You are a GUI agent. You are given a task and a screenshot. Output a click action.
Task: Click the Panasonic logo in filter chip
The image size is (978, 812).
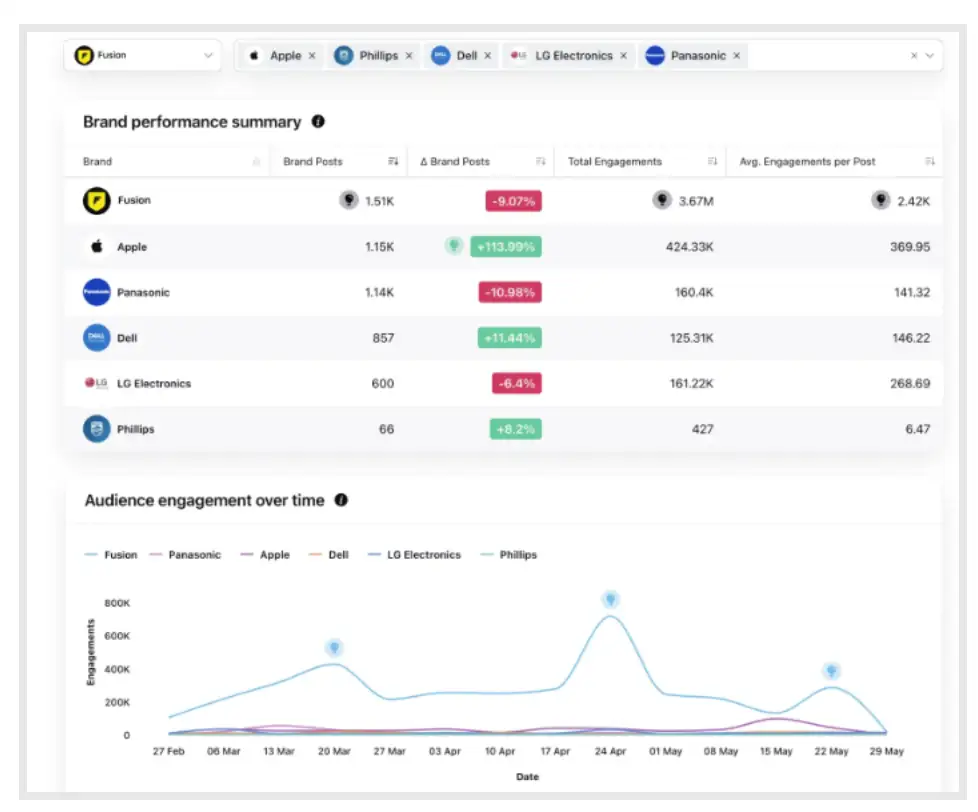pyautogui.click(x=655, y=56)
